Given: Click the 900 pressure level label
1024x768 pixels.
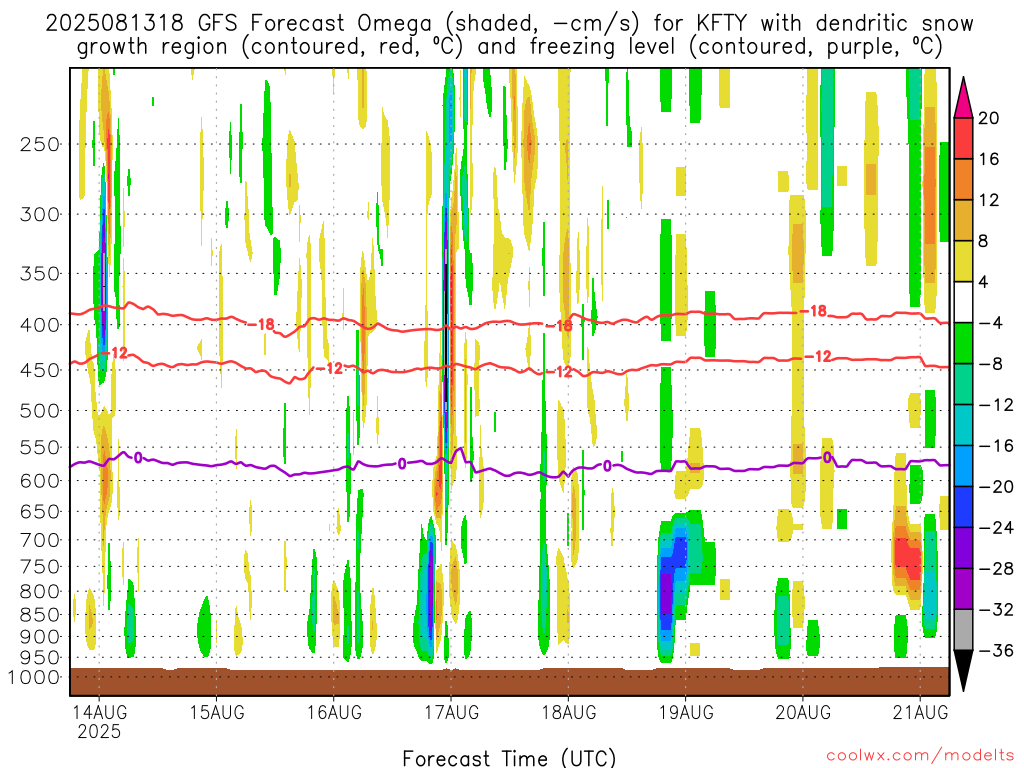Looking at the screenshot, I should point(40,637).
